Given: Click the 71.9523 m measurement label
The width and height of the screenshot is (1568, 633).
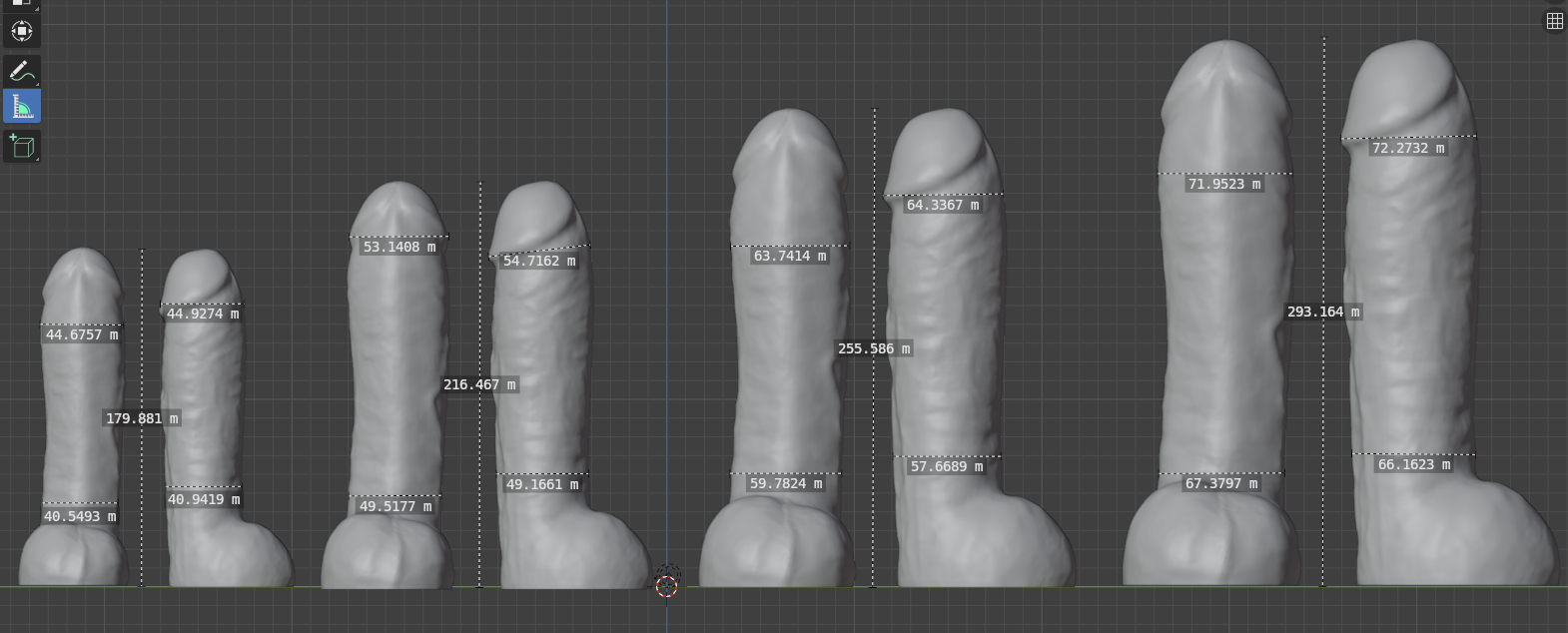Looking at the screenshot, I should pos(1224,184).
